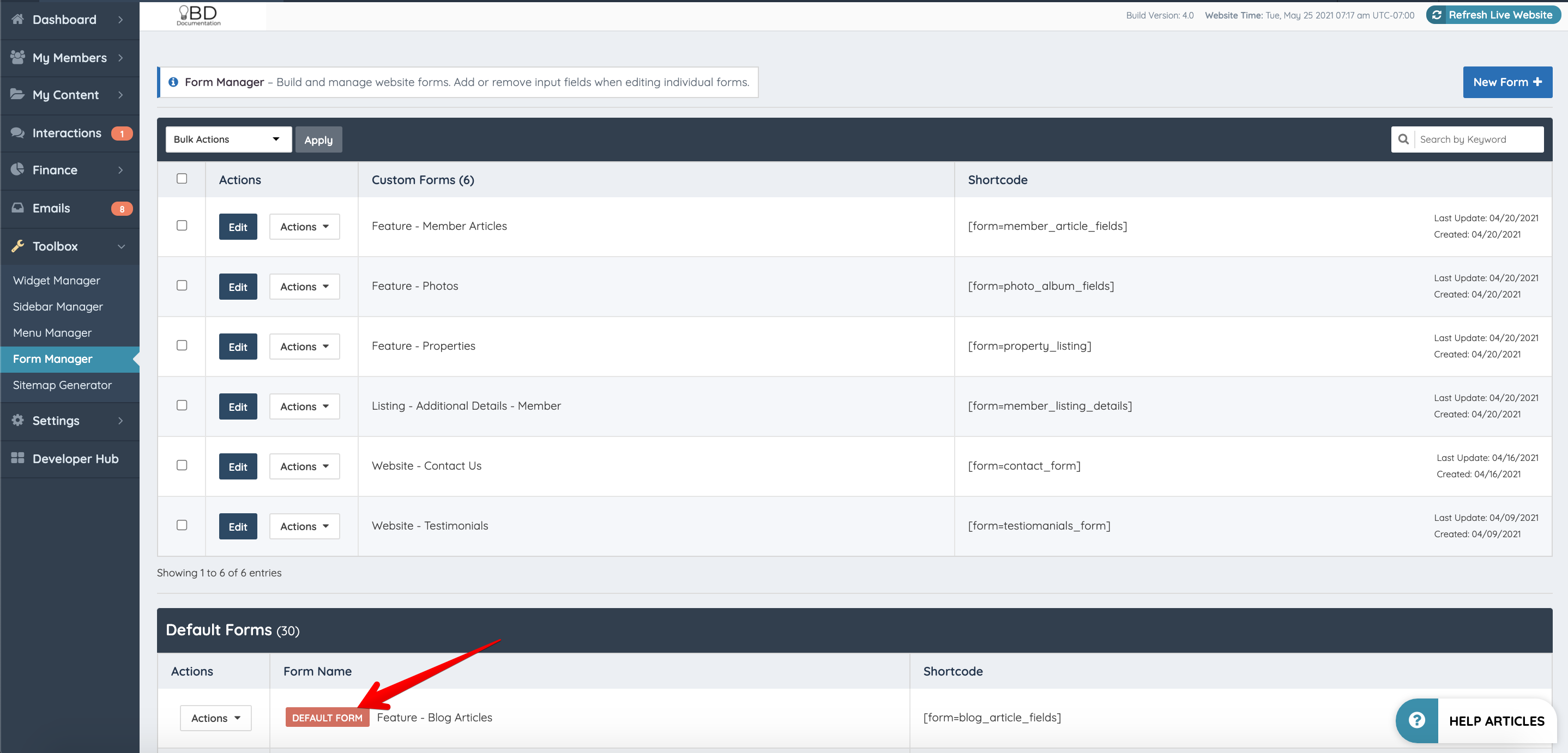This screenshot has height=753, width=1568.
Task: Open My Content using its folder icon
Action: coord(17,94)
